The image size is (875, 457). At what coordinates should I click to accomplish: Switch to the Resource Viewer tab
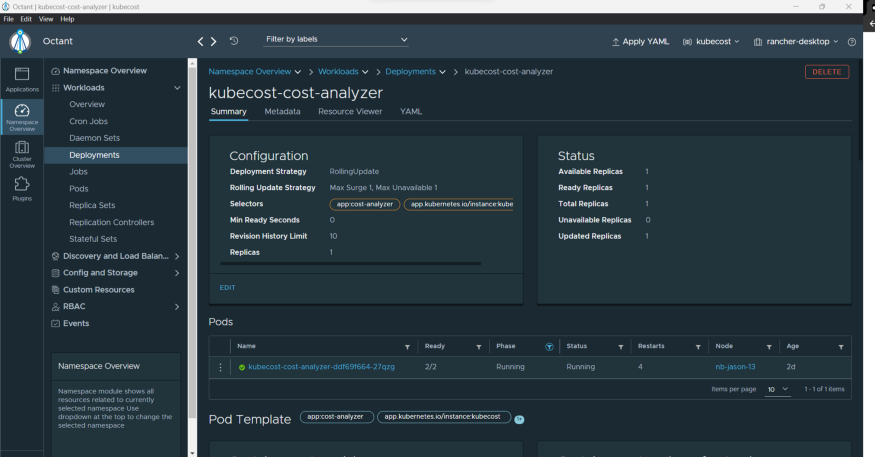click(350, 111)
